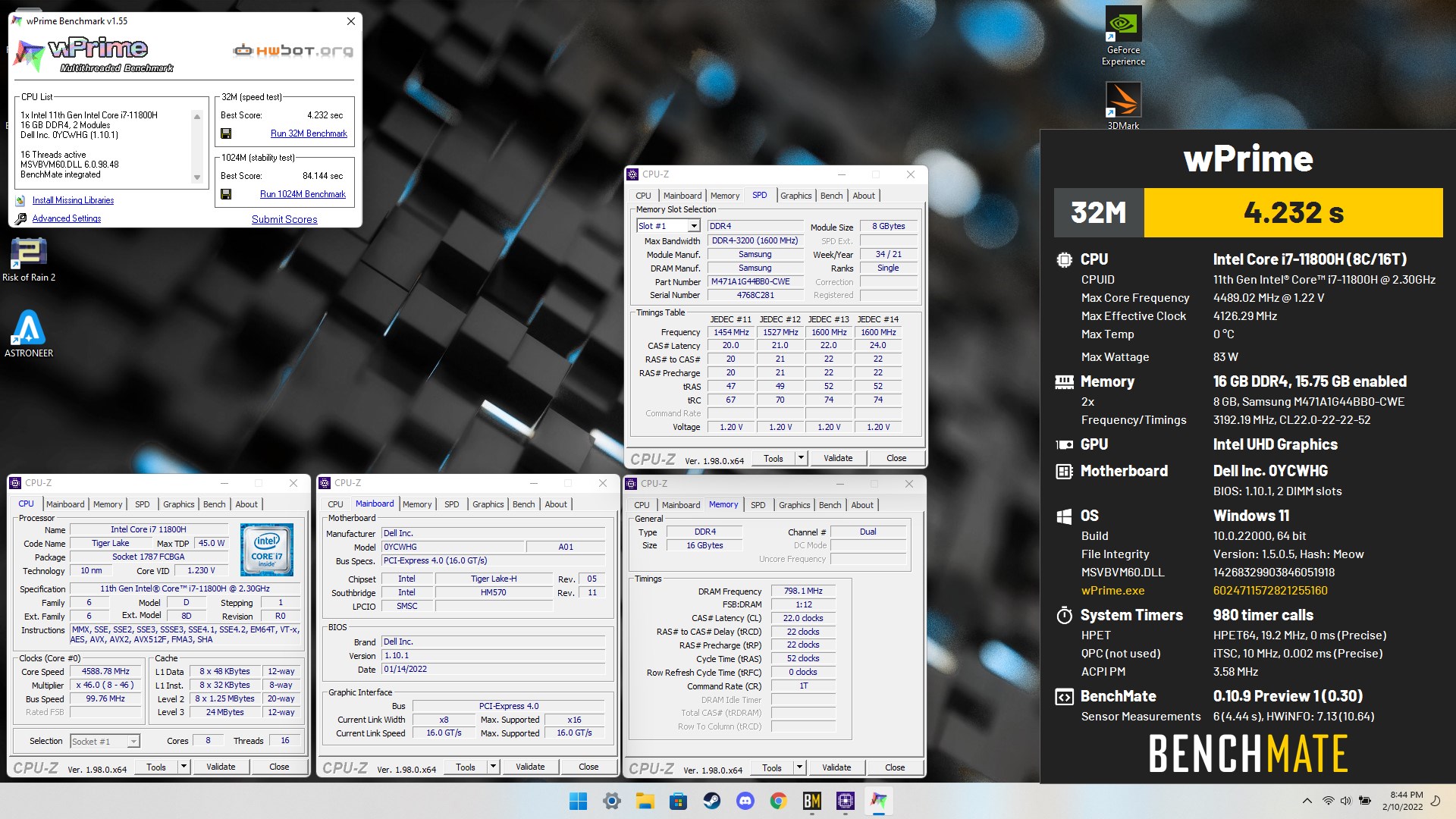
Task: Click up arrow of wPrime CPU list scrollbar
Action: [197, 117]
